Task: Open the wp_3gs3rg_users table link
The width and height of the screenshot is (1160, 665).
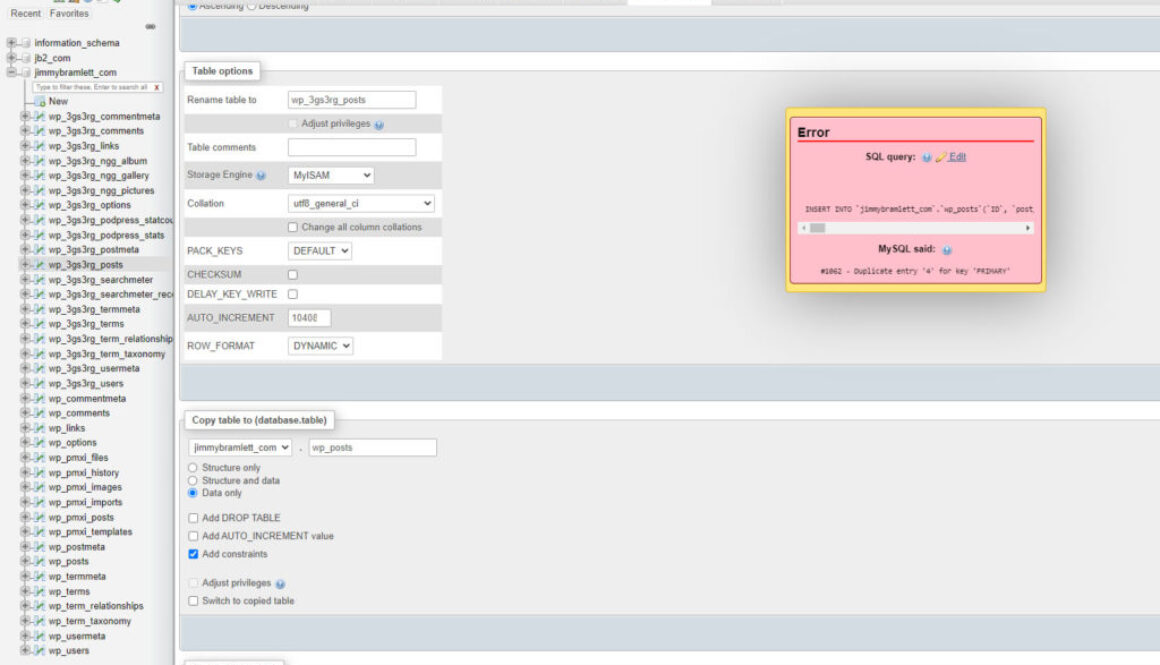Action: [x=86, y=384]
